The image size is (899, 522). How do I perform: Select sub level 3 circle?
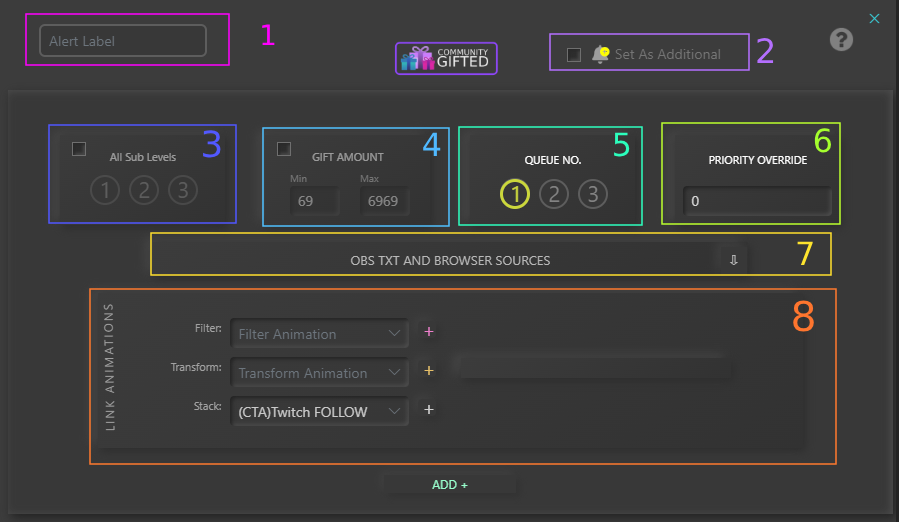click(182, 189)
